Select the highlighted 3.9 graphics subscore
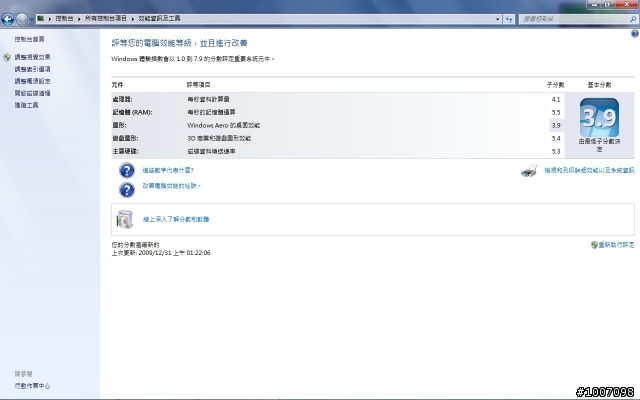 556,125
